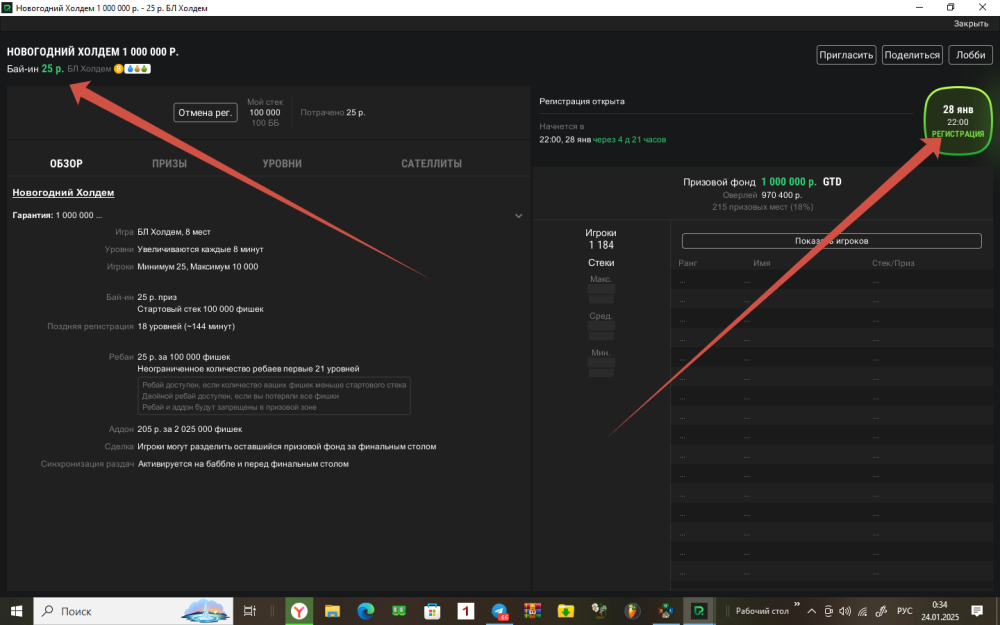Image resolution: width=1000 pixels, height=625 pixels.
Task: Open the Windows notification center
Action: tap(977, 610)
